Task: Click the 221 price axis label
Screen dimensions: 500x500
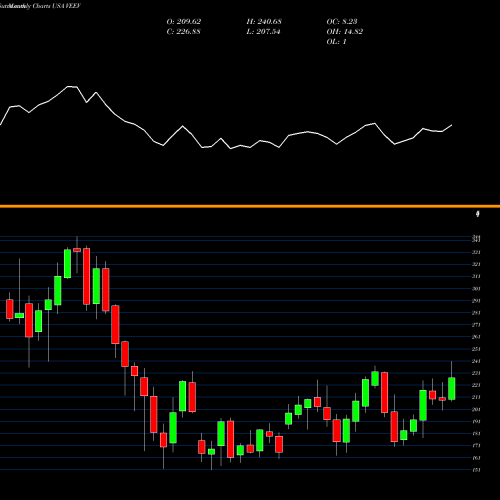Action: click(476, 385)
